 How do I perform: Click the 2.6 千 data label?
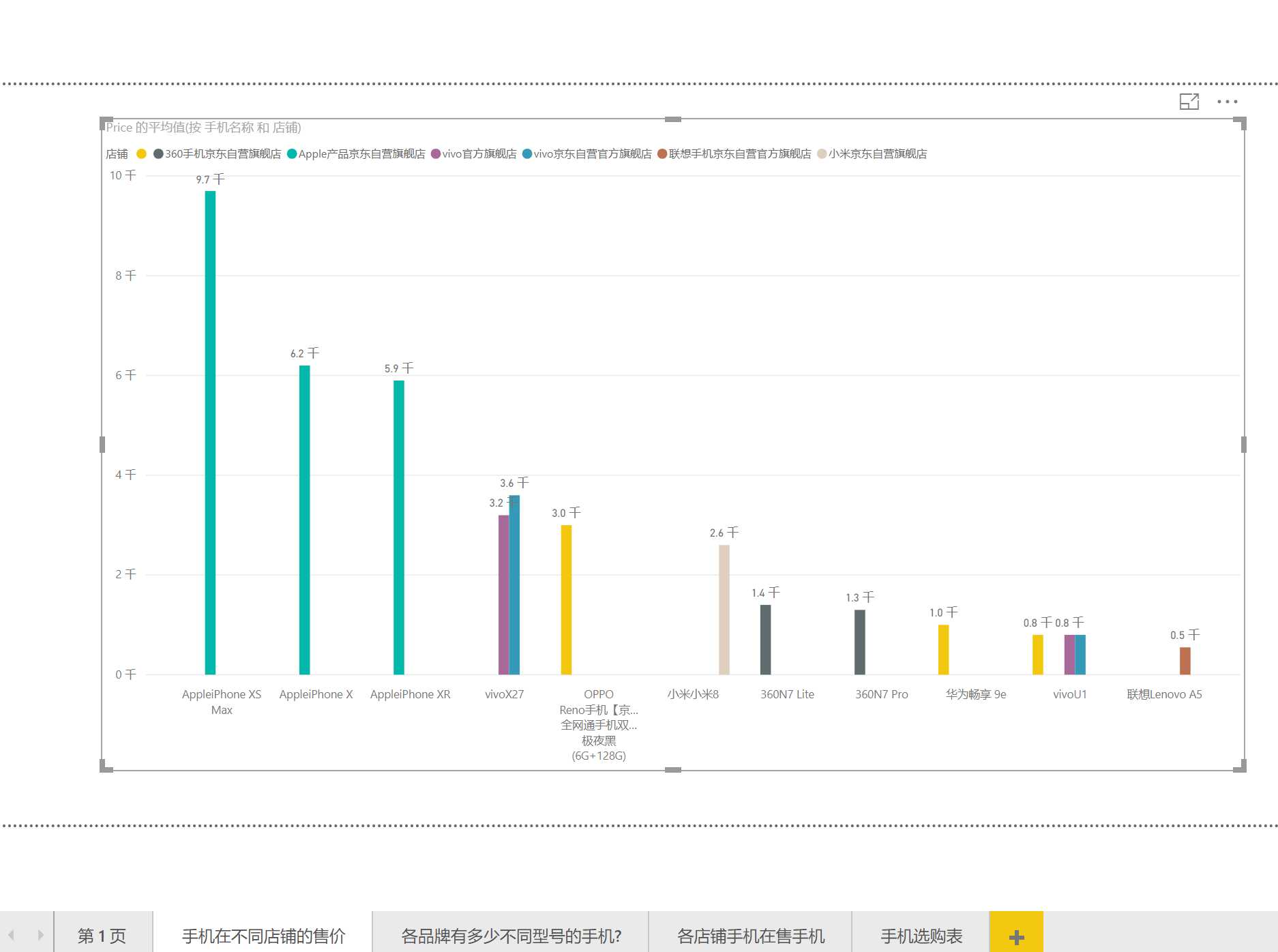pos(724,533)
